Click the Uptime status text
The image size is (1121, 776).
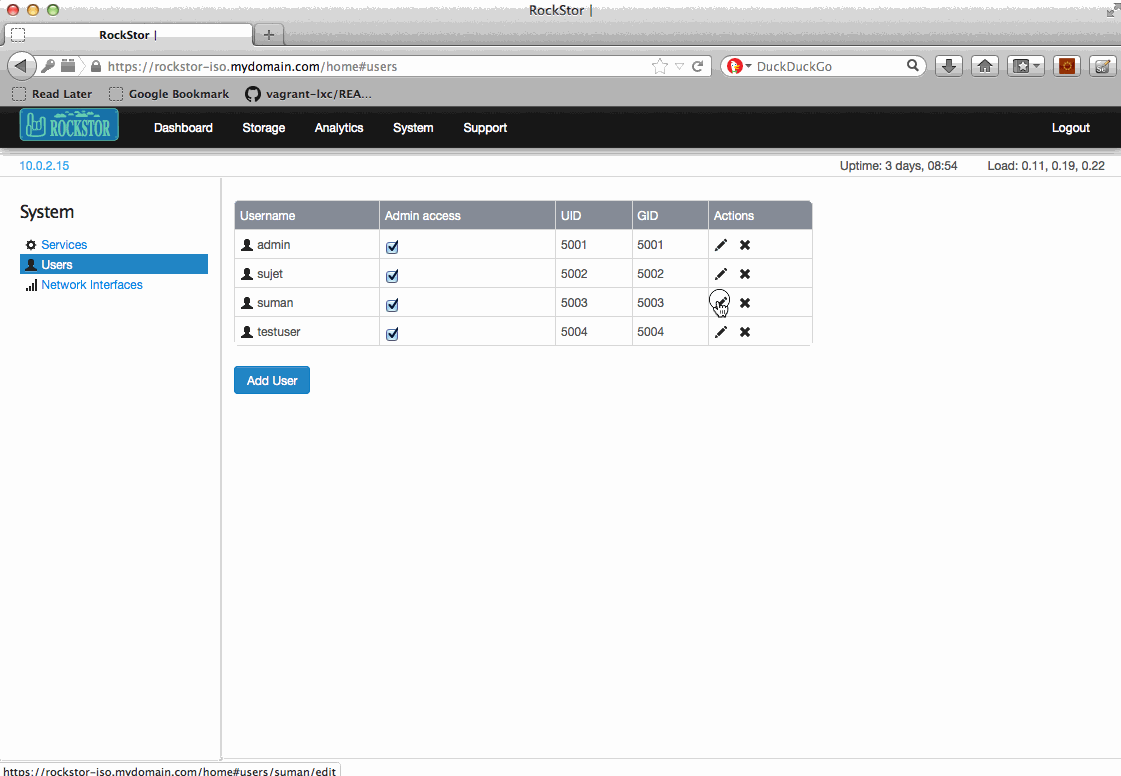tap(899, 166)
